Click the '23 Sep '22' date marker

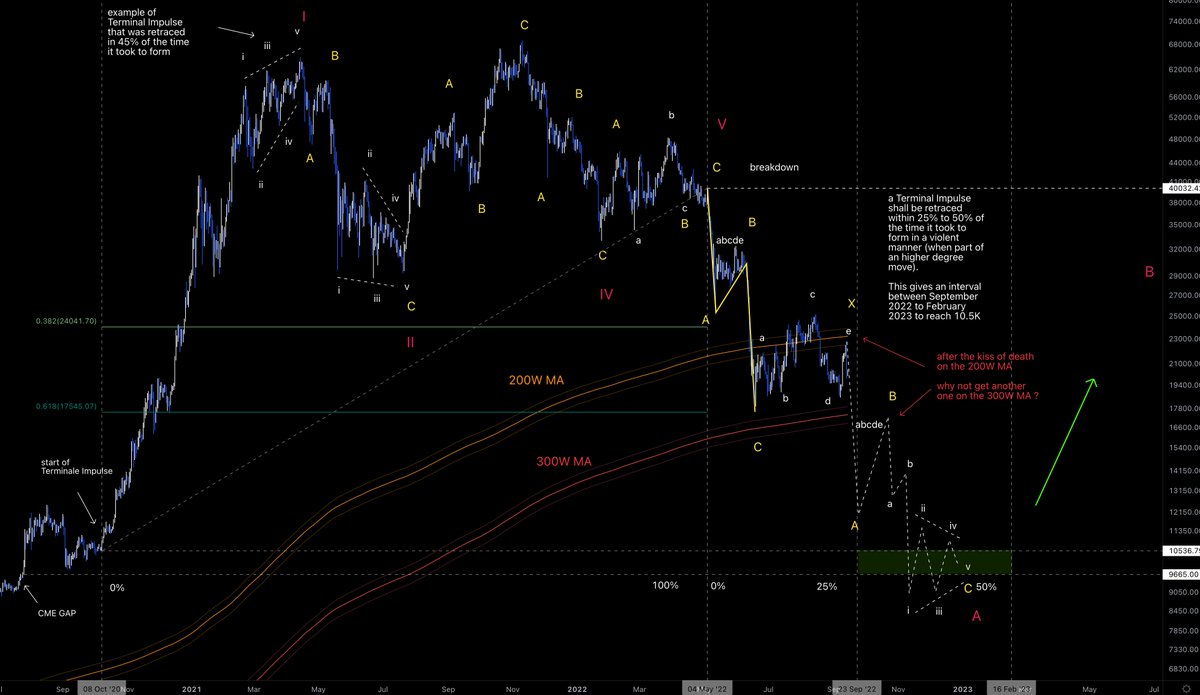[x=857, y=688]
